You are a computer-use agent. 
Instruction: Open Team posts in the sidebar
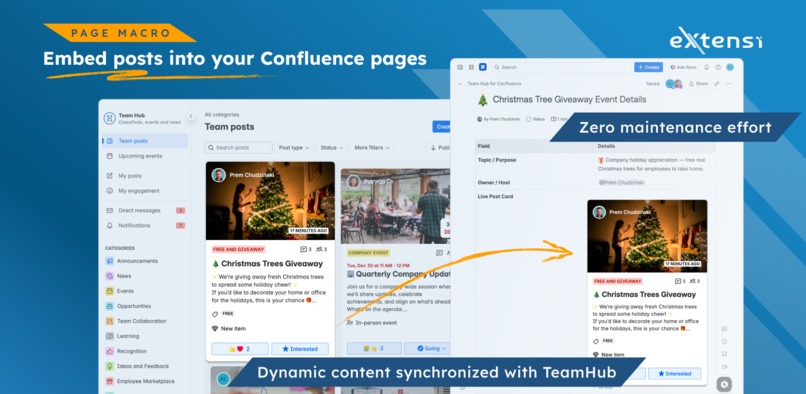coord(145,141)
